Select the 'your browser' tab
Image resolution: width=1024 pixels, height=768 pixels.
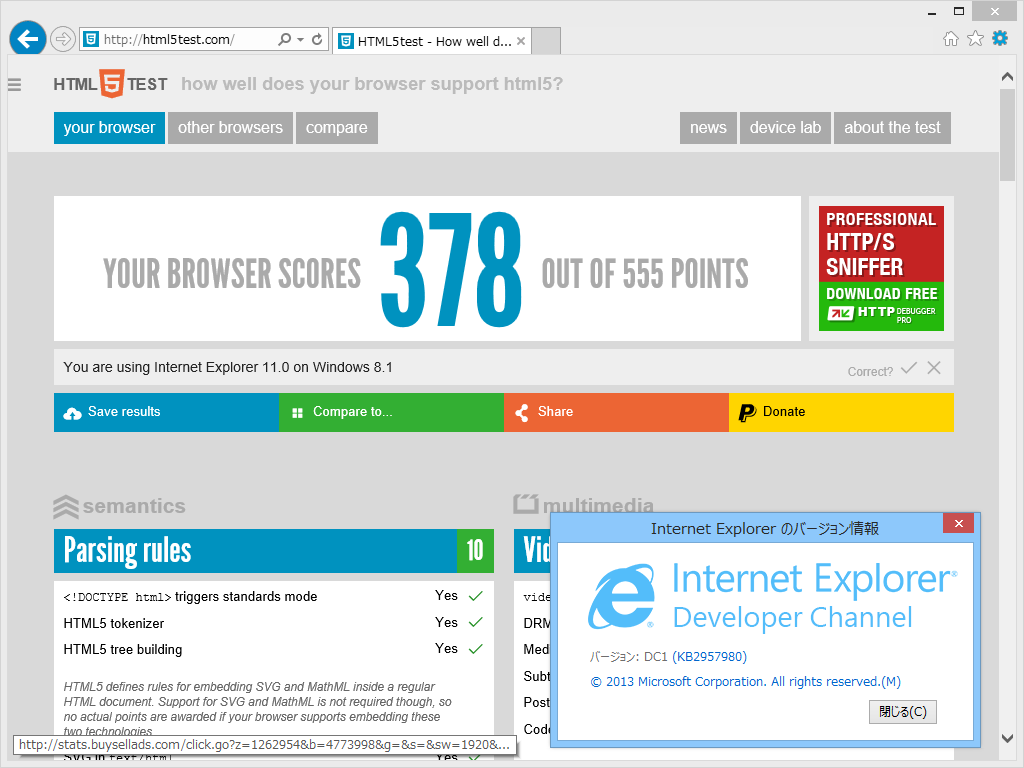[x=109, y=127]
